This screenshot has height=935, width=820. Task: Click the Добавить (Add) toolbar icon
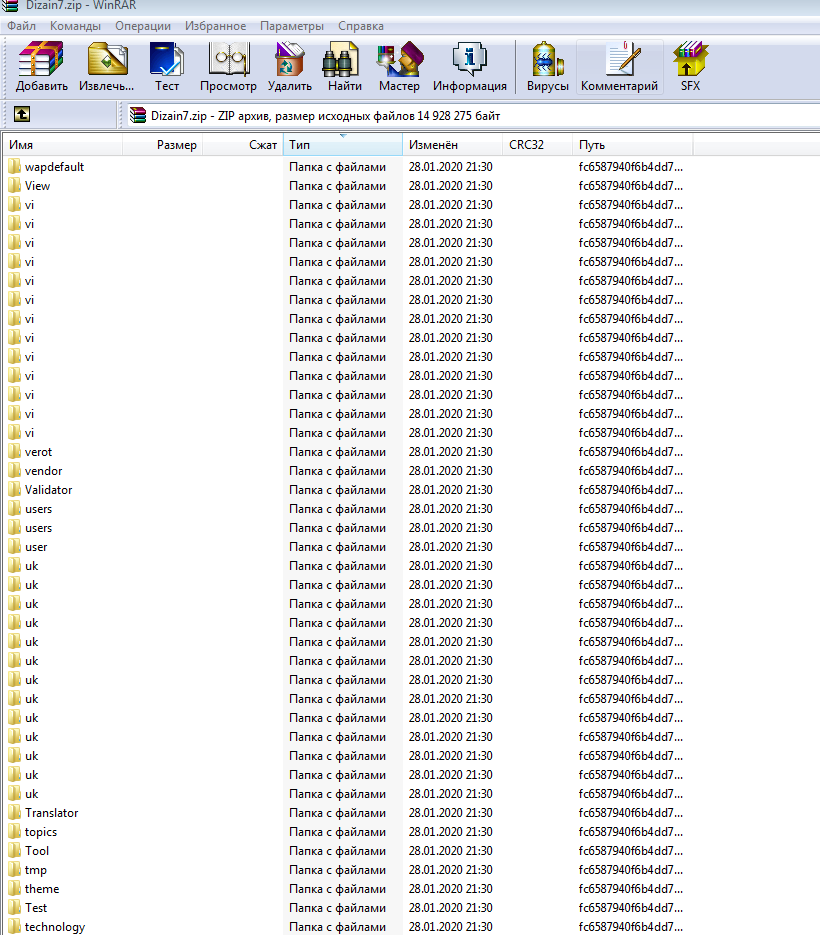tap(41, 67)
